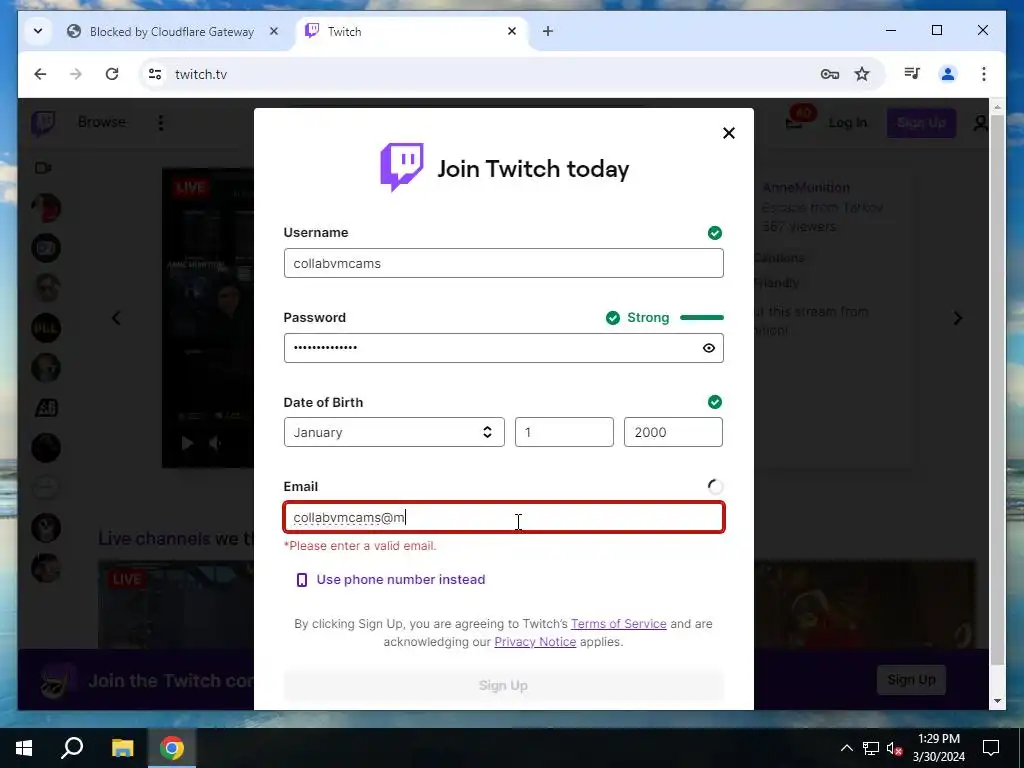Image resolution: width=1024 pixels, height=768 pixels.
Task: Show next carousel stream with right arrow
Action: 957,318
